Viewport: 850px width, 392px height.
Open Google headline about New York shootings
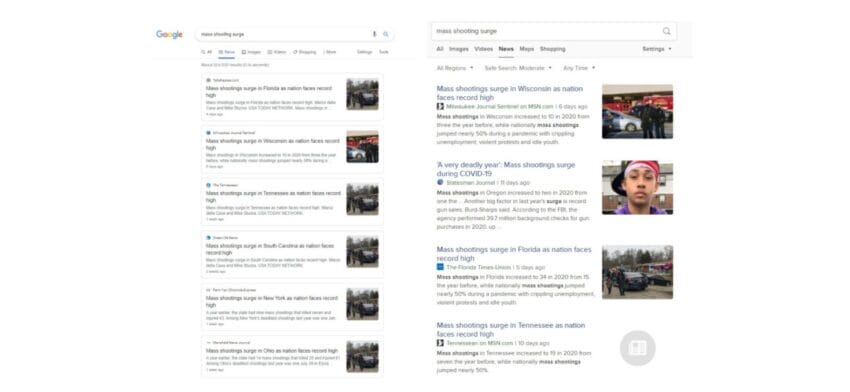tap(273, 301)
